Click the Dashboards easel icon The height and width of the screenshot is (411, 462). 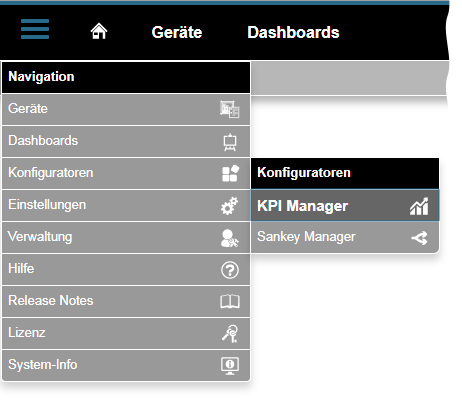230,142
